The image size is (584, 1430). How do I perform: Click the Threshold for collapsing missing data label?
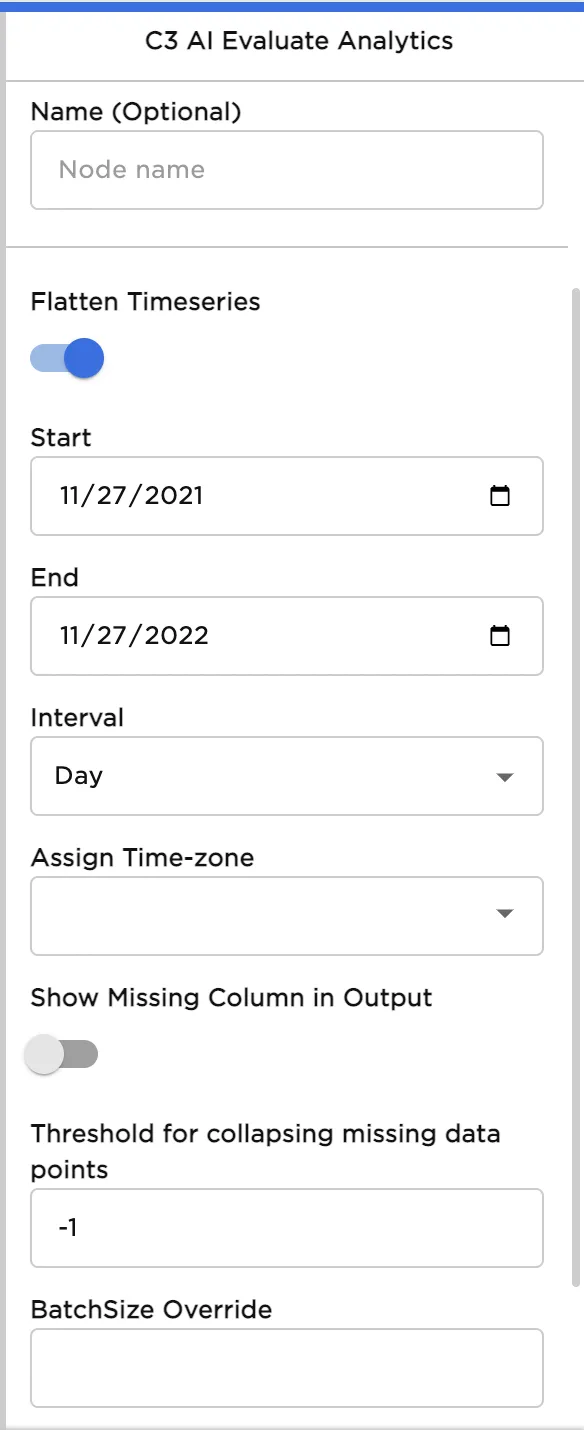[266, 1151]
